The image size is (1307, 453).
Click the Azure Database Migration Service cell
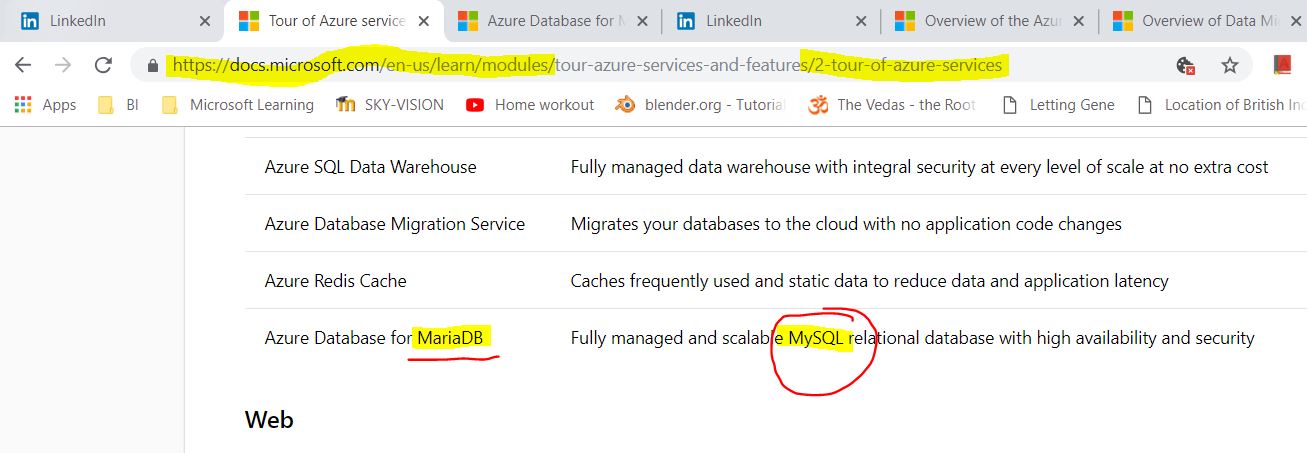click(x=394, y=224)
